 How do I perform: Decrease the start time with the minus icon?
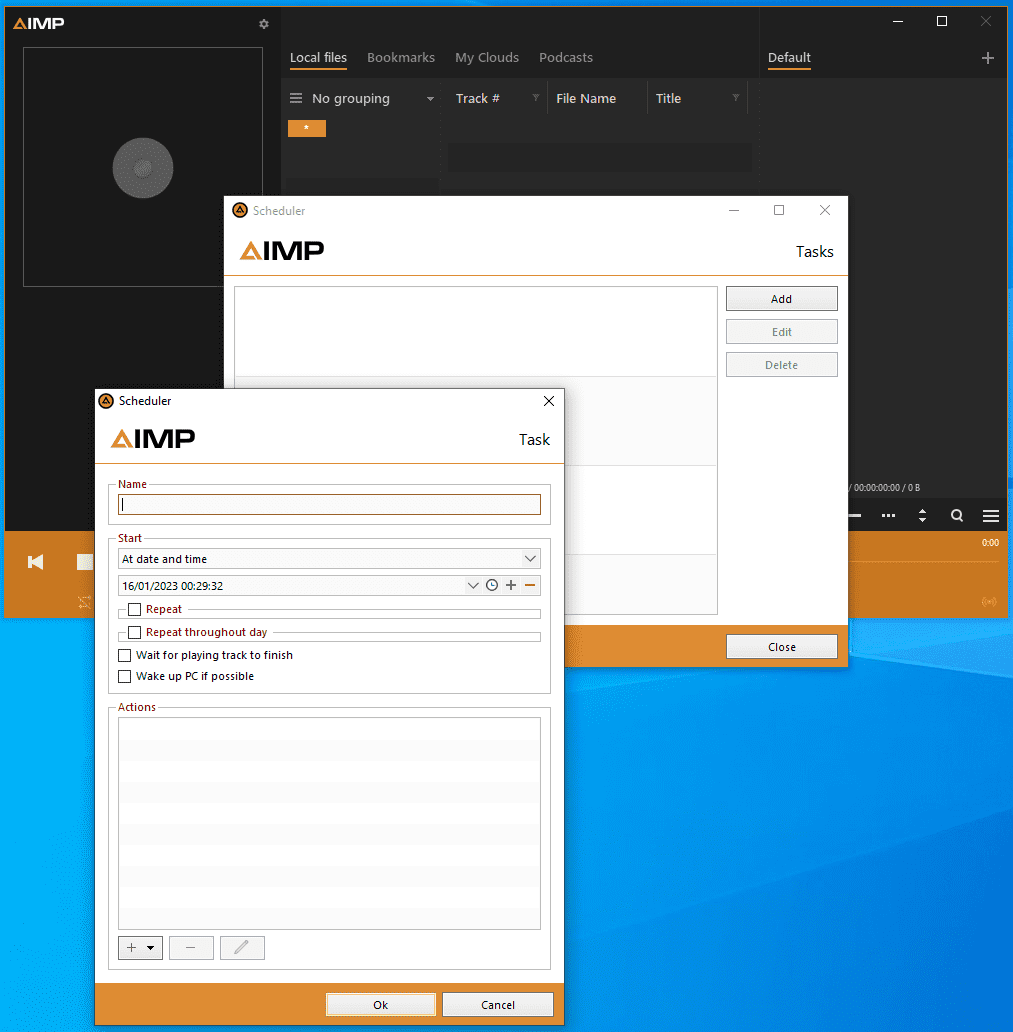530,585
